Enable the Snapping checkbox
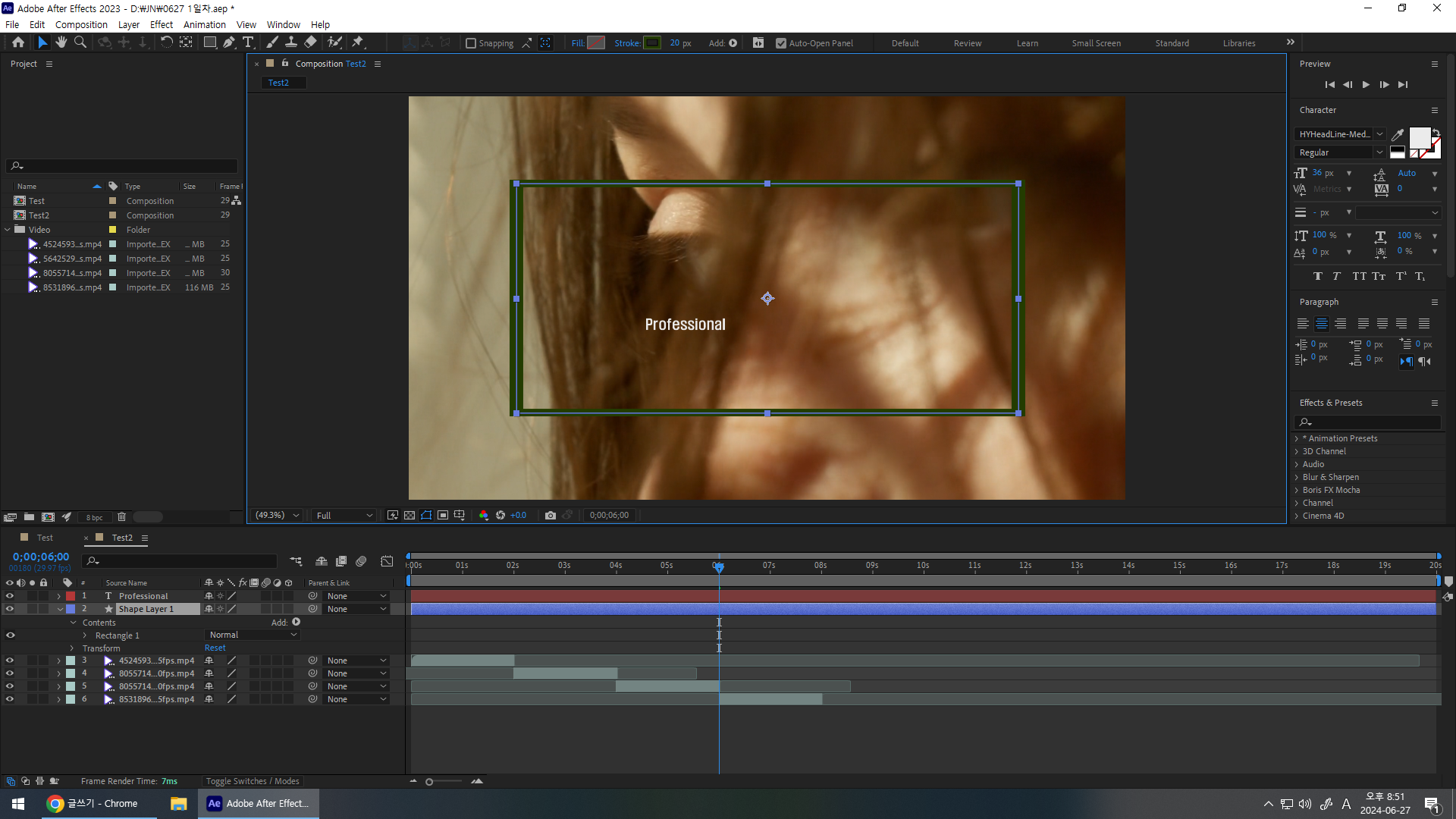 pos(471,43)
